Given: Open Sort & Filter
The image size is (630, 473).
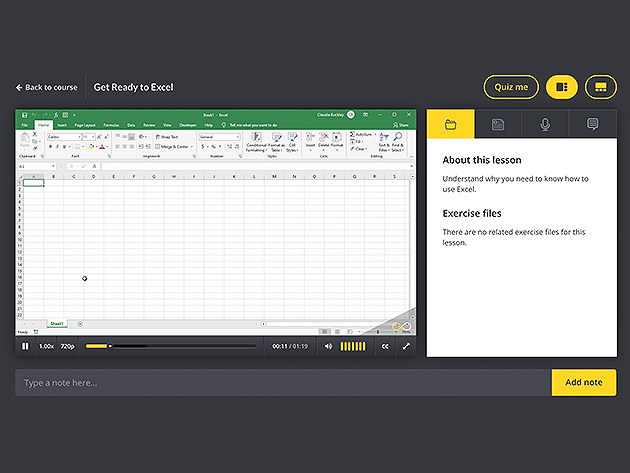Looking at the screenshot, I should point(384,142).
